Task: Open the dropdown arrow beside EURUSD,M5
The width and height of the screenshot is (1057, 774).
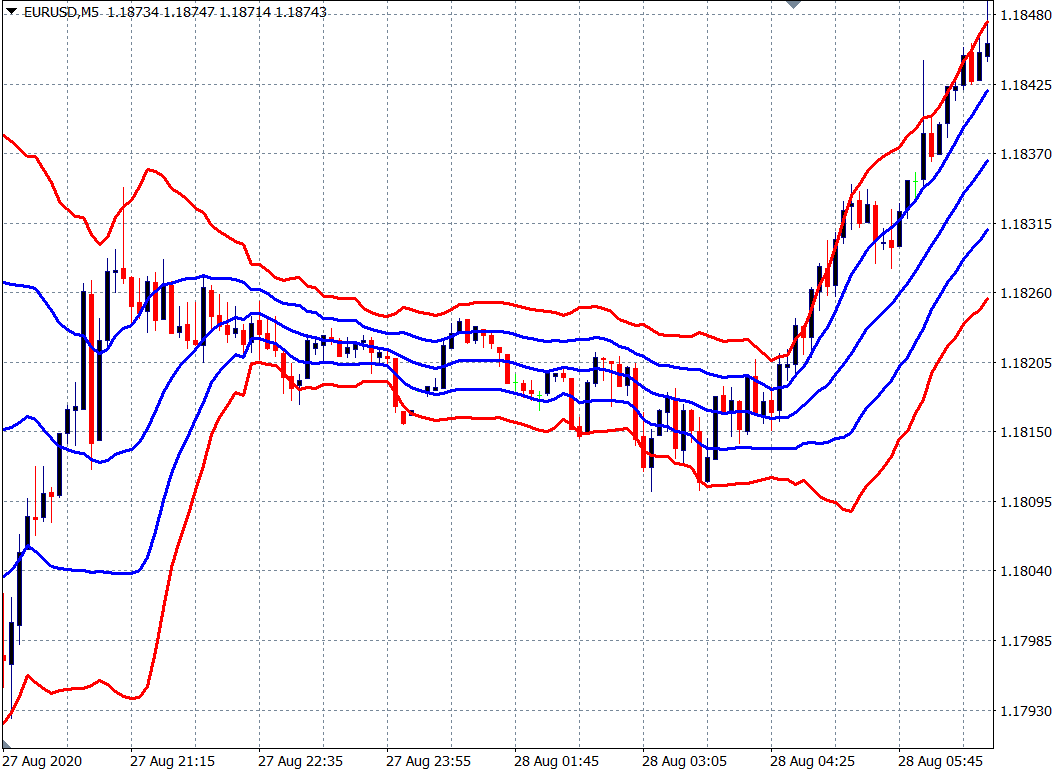Action: click(11, 11)
